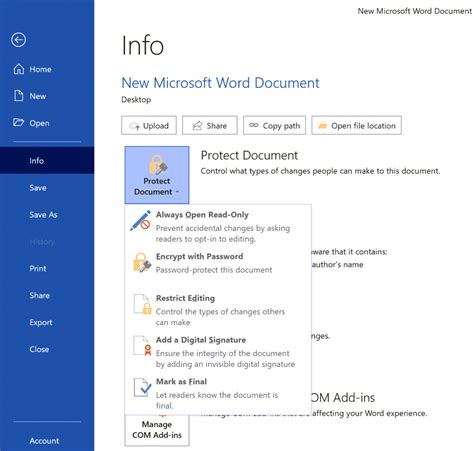Click Save As in the sidebar
This screenshot has width=474, height=451.
(x=47, y=215)
